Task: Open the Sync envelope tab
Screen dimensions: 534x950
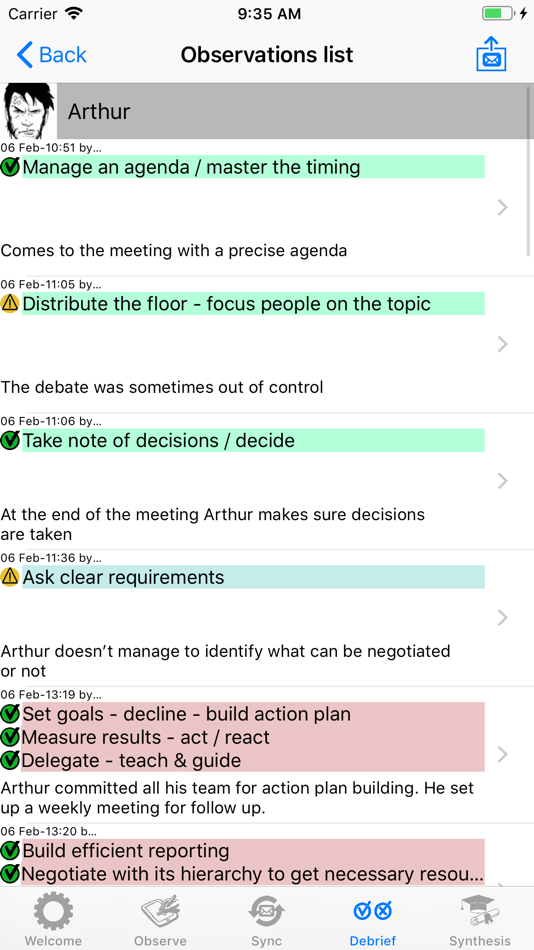Action: pos(267,920)
